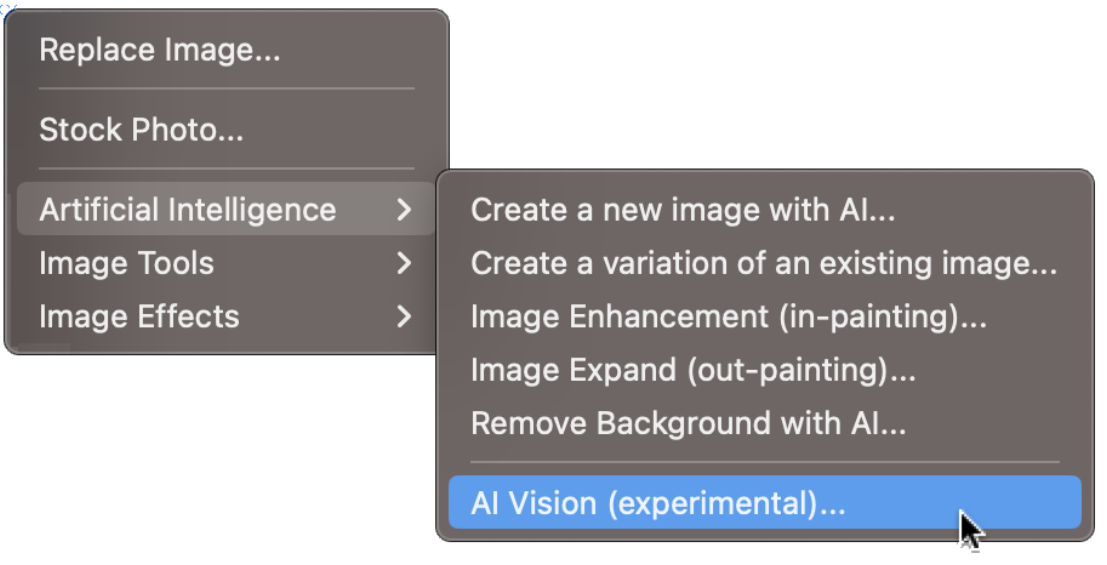Expand the Image Effects submenu chevron

(403, 316)
